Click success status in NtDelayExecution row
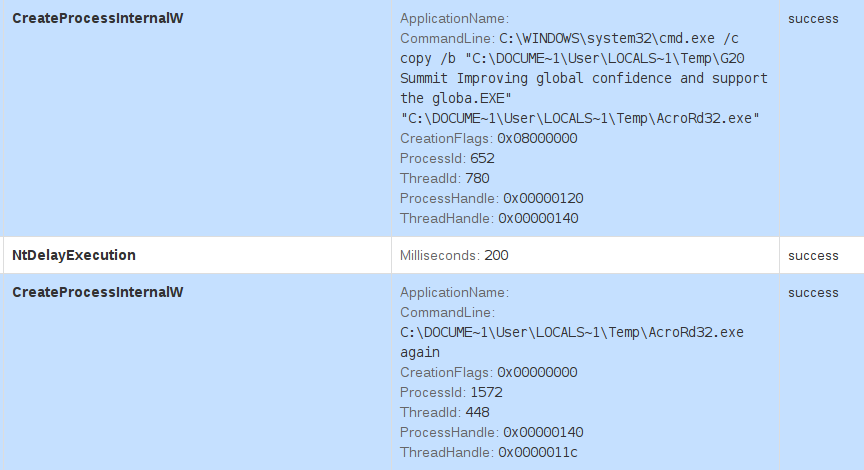864x470 pixels. pyautogui.click(x=813, y=255)
